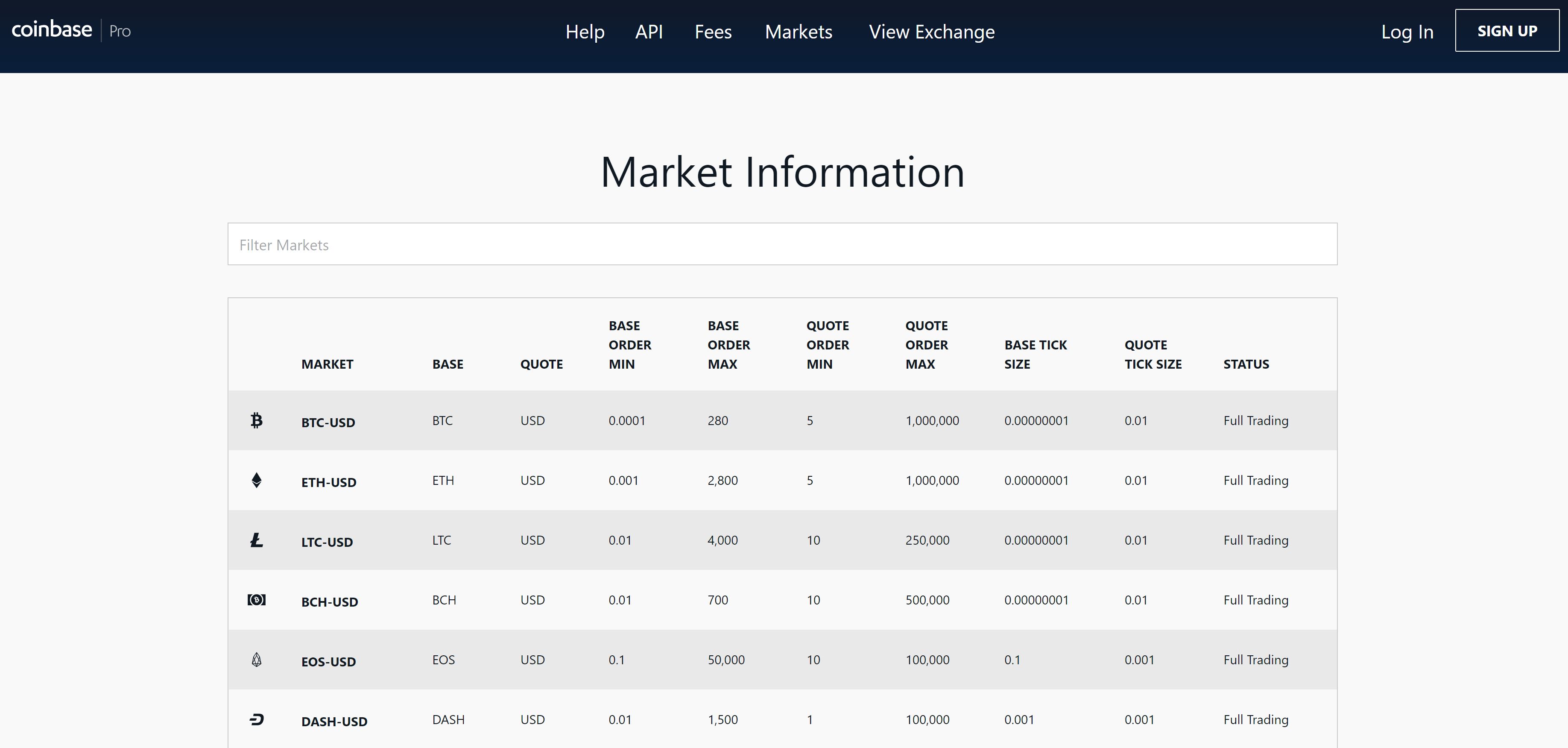Select the LTC-USD market name
This screenshot has width=1568, height=748.
coord(327,542)
